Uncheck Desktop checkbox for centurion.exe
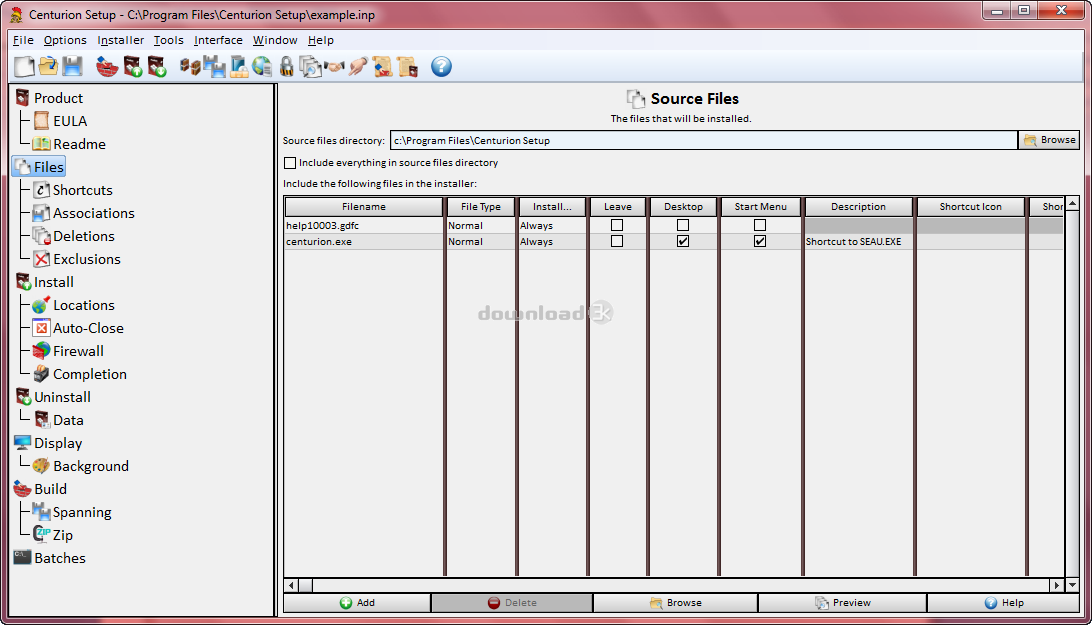This screenshot has width=1092, height=625. click(x=683, y=241)
